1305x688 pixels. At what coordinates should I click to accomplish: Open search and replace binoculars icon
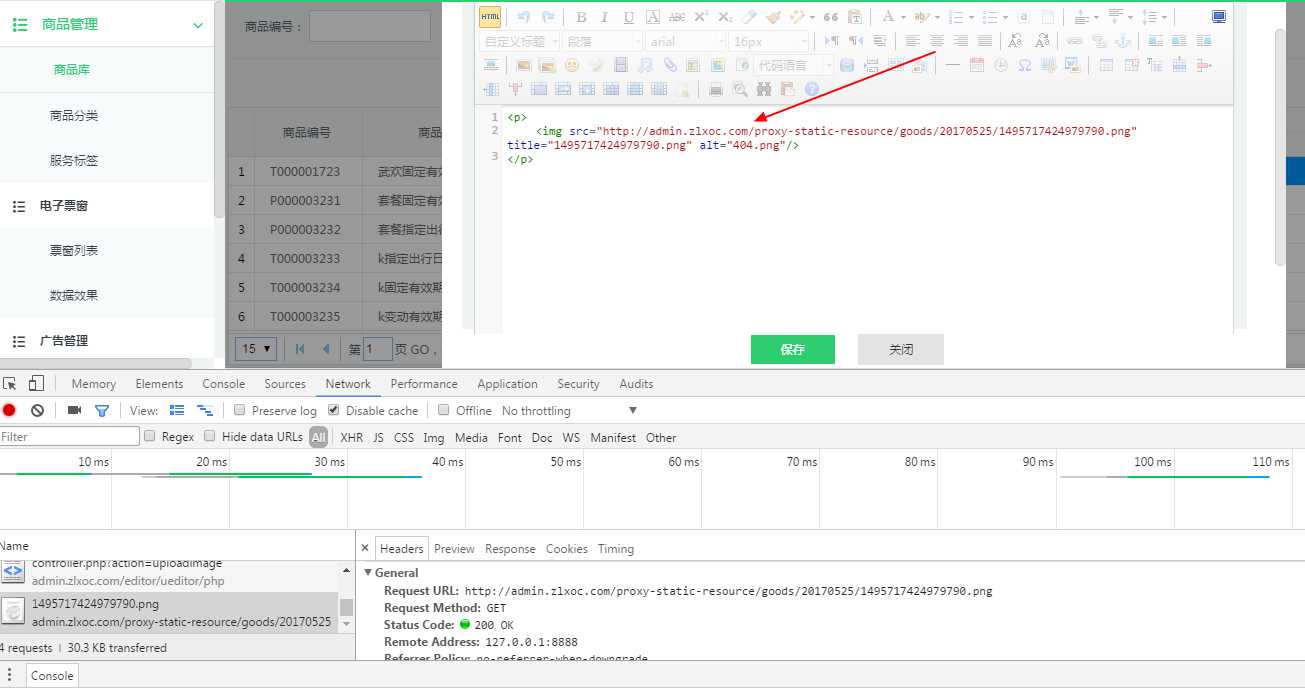tap(764, 89)
